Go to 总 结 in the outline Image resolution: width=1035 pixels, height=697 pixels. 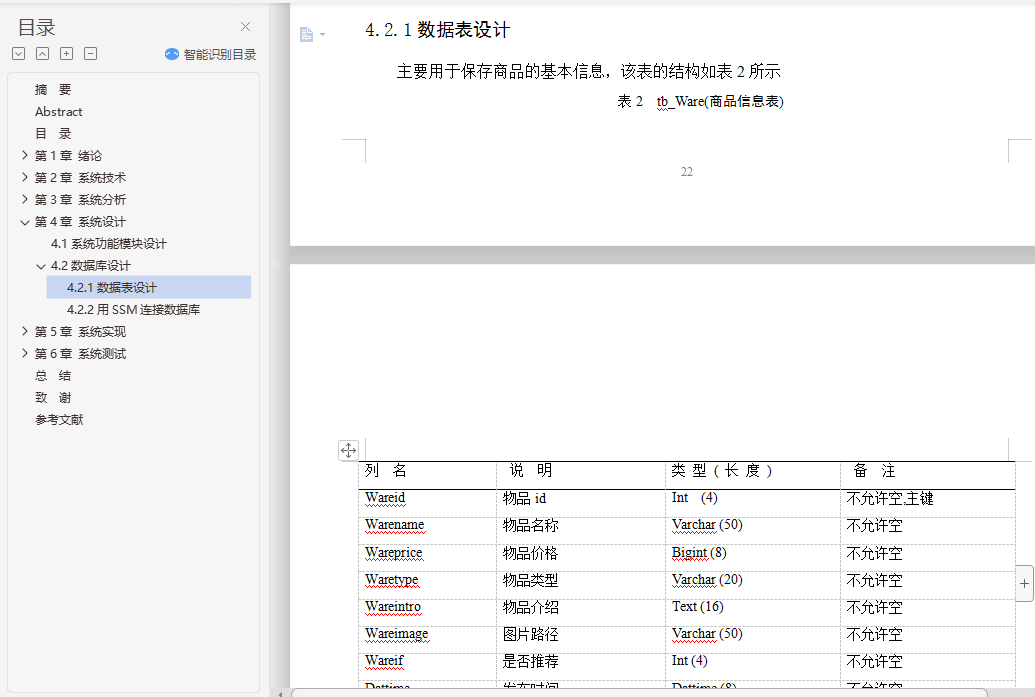pos(53,376)
